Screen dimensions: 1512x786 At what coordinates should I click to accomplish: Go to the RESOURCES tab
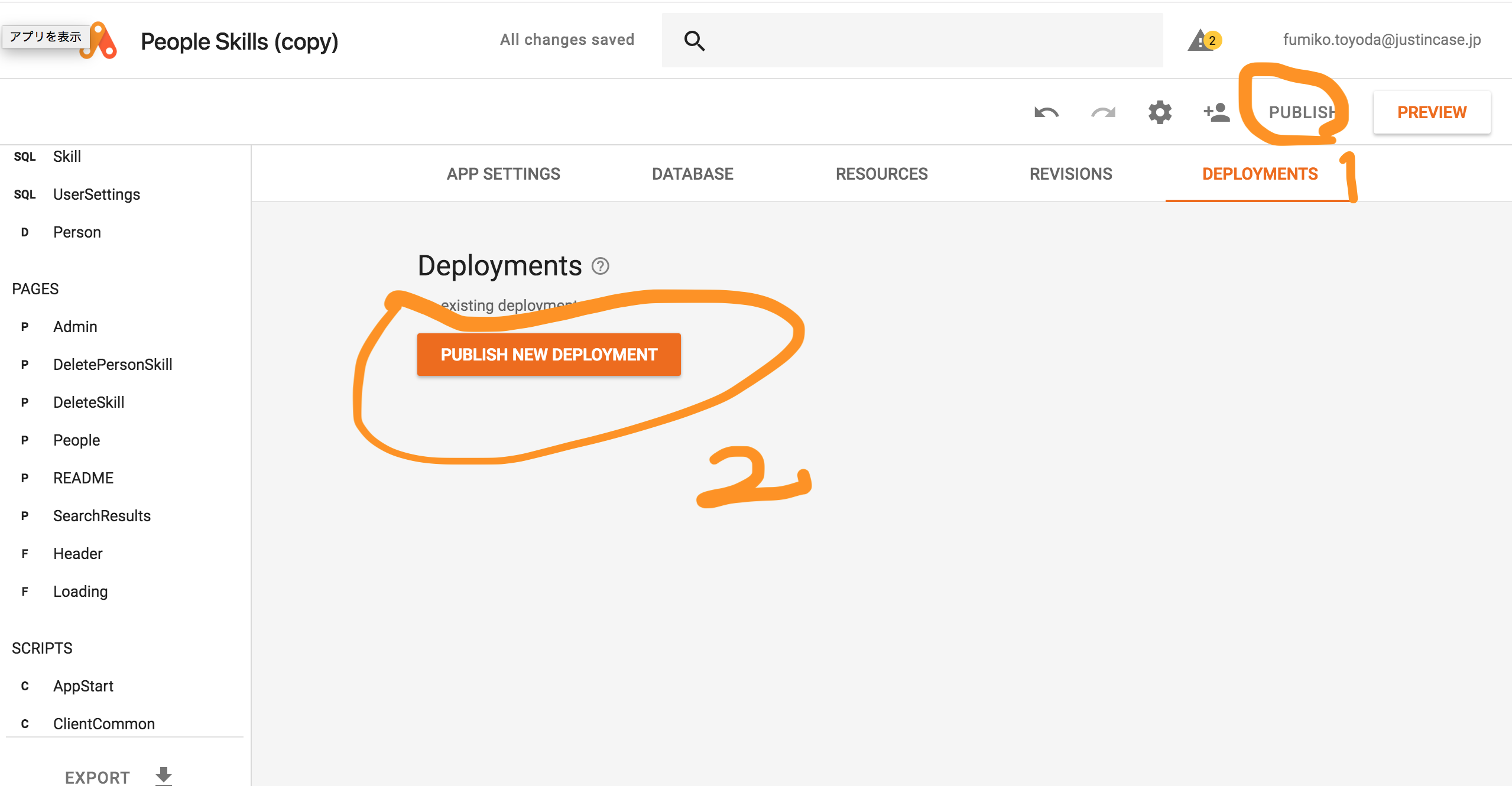pos(881,174)
